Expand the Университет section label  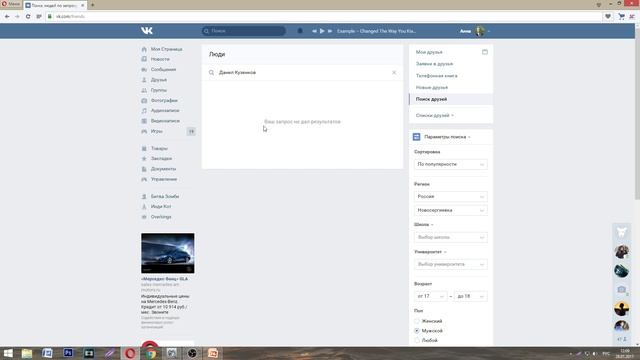pos(430,252)
